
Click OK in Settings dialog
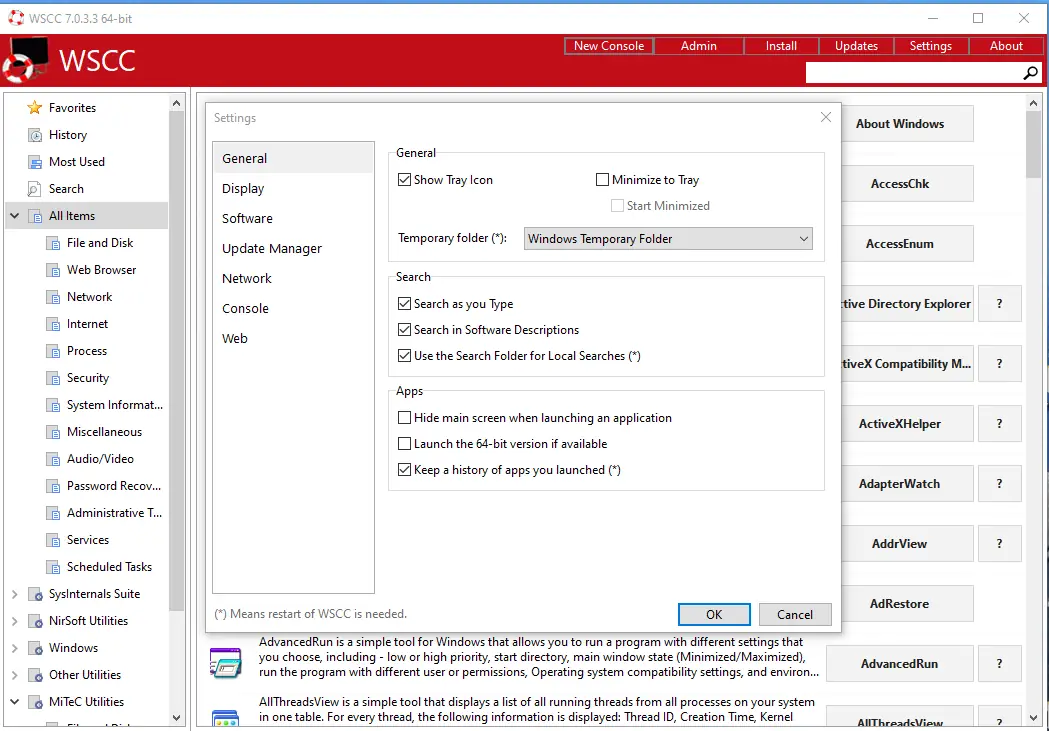click(714, 615)
